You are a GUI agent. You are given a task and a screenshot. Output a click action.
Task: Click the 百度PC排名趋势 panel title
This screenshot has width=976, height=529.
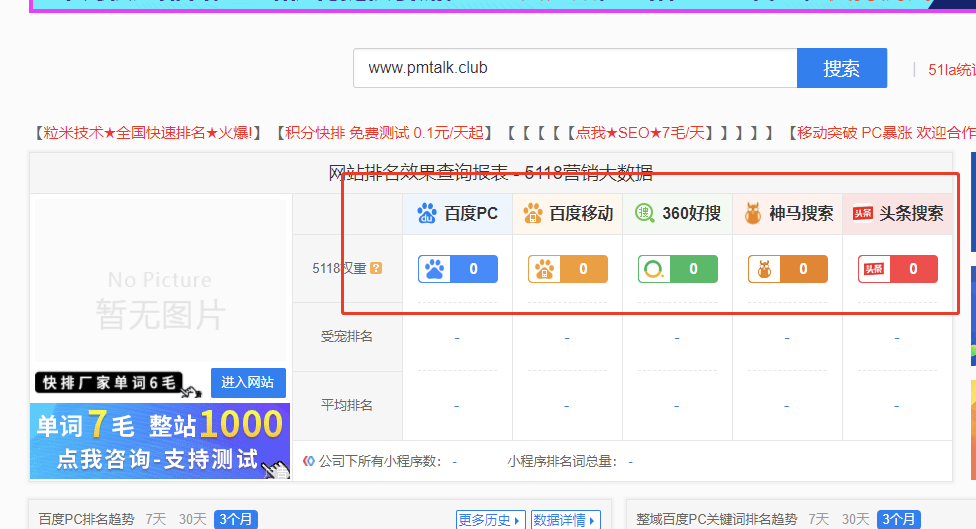(87, 519)
